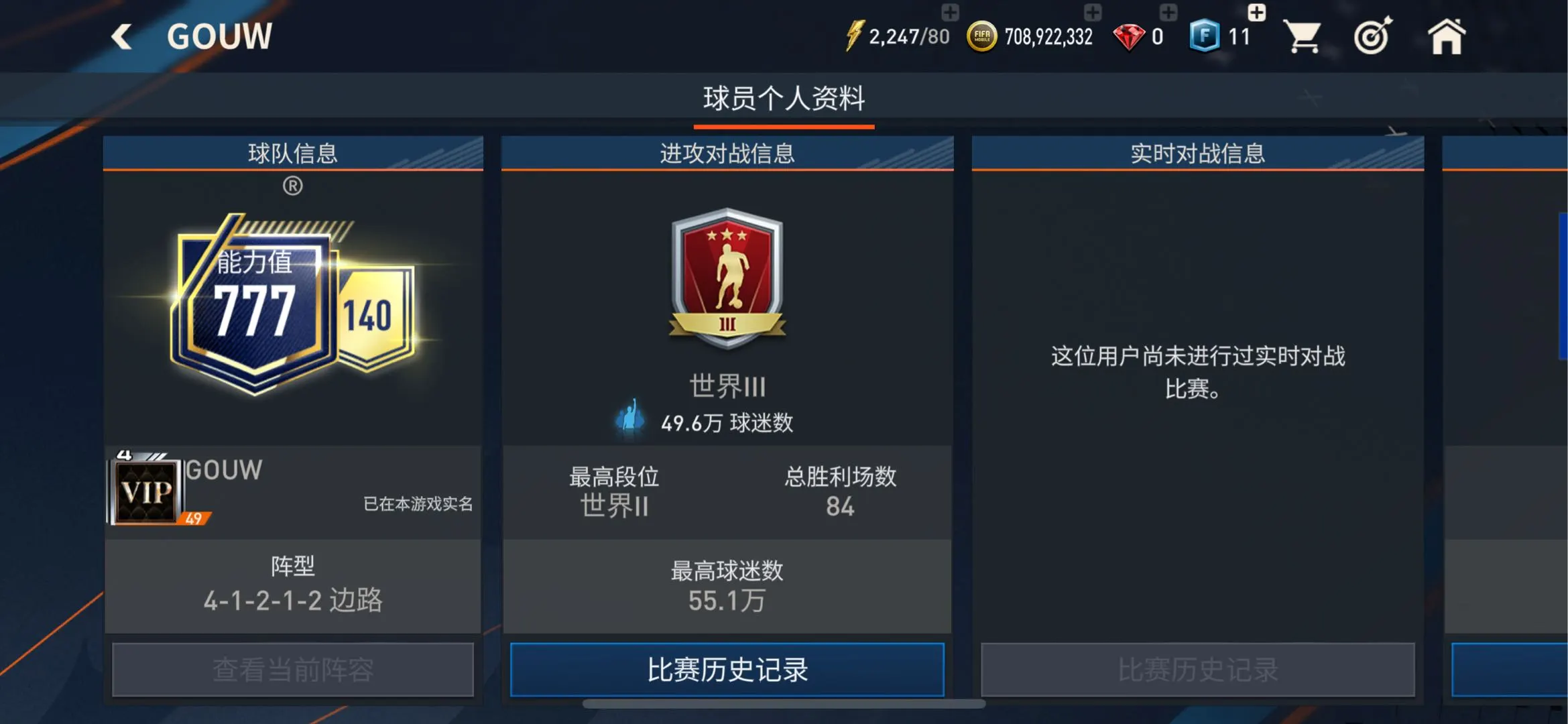The width and height of the screenshot is (1568, 724).
Task: Tap the 777 overall rating badge
Action: point(253,305)
